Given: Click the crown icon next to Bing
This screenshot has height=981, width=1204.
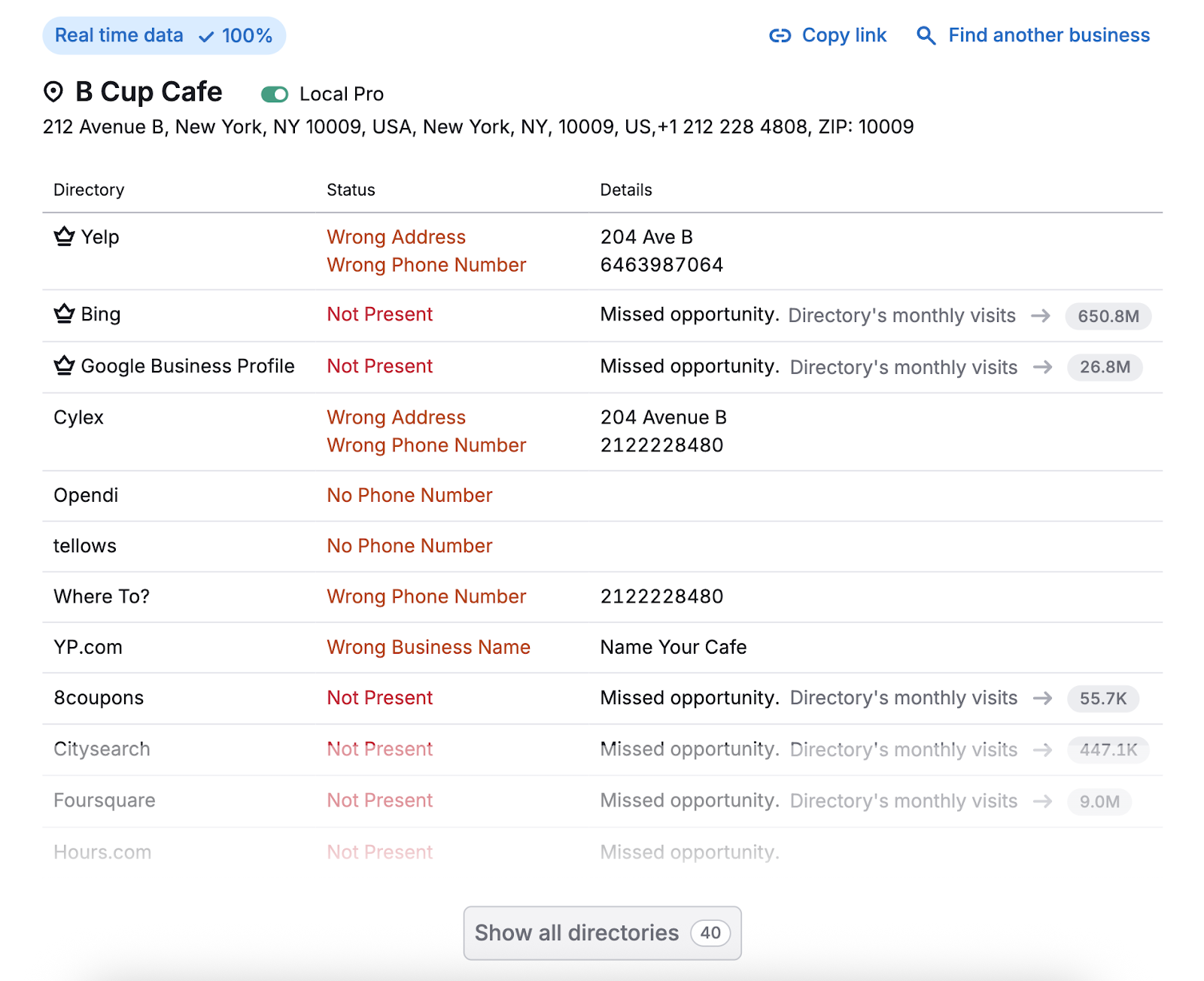Looking at the screenshot, I should tap(62, 314).
